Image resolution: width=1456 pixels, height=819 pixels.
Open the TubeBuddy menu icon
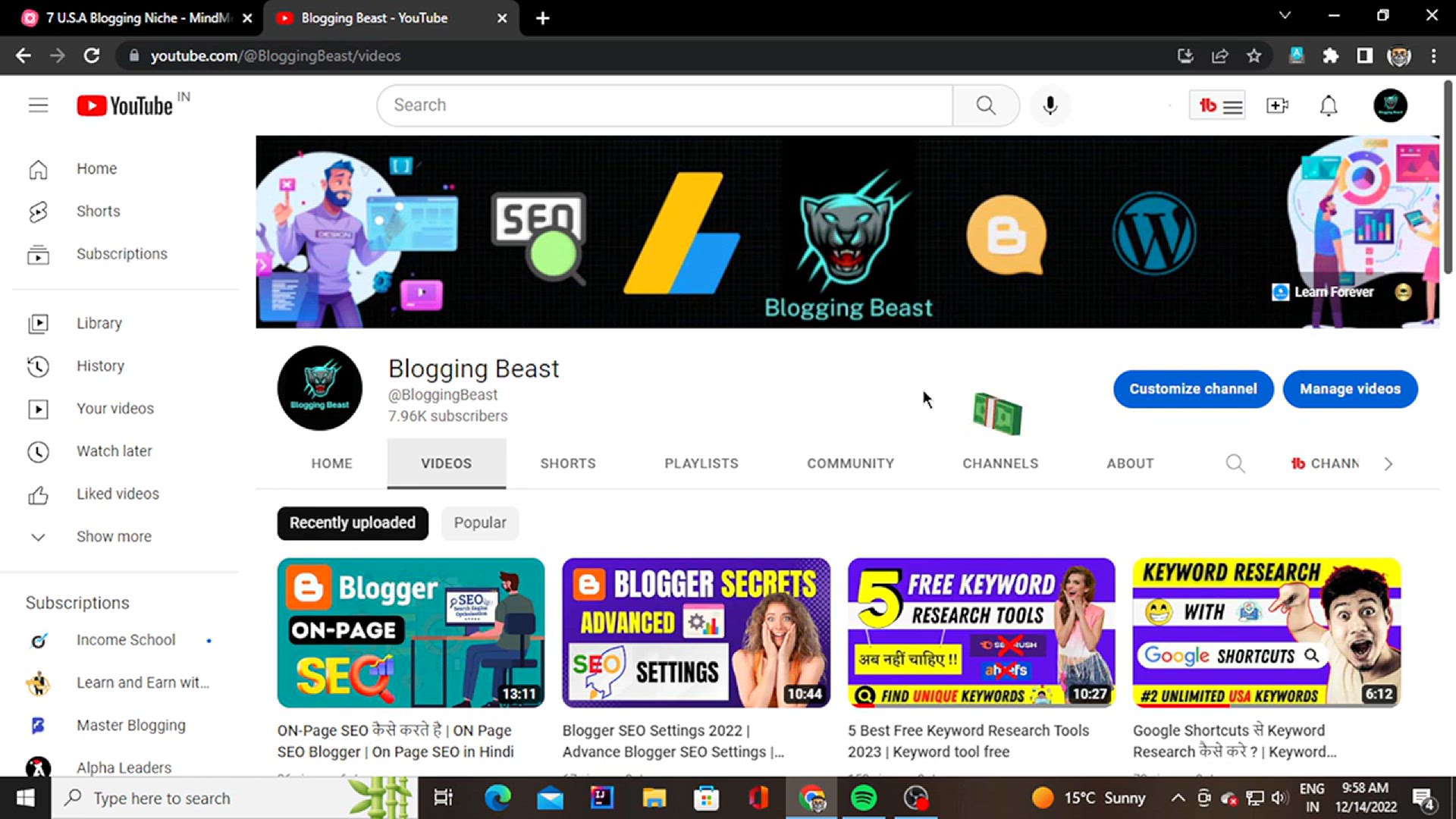[1217, 105]
